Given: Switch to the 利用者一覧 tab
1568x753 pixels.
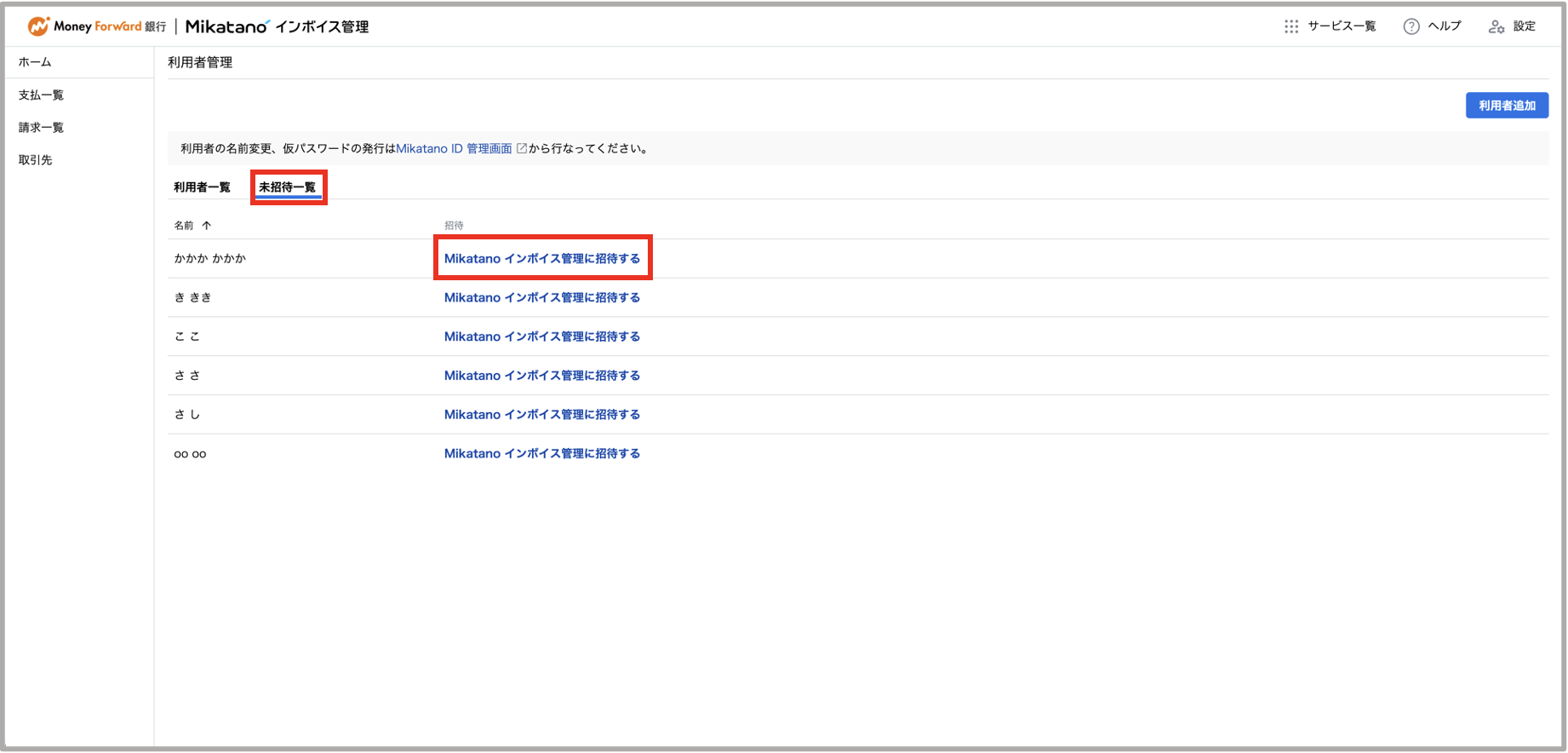Looking at the screenshot, I should pyautogui.click(x=202, y=187).
